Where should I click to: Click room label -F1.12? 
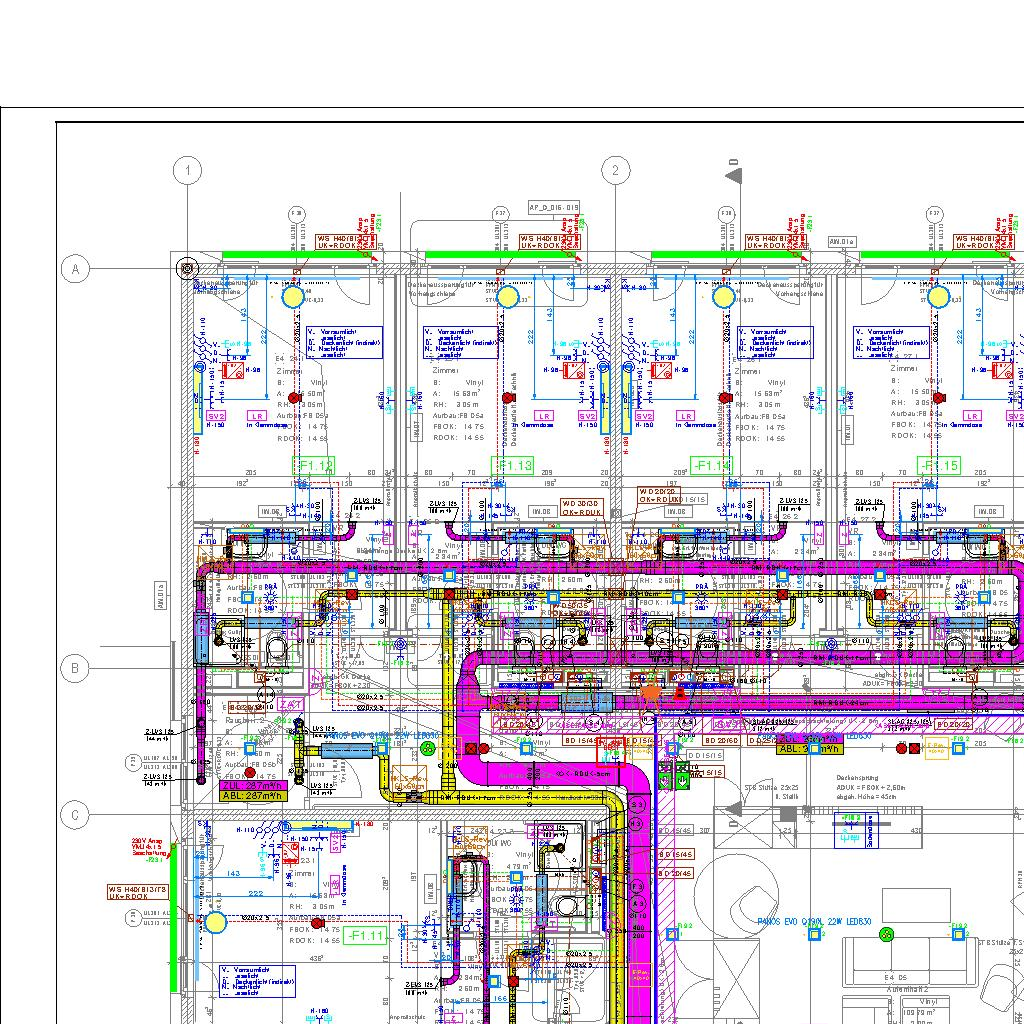click(x=314, y=466)
